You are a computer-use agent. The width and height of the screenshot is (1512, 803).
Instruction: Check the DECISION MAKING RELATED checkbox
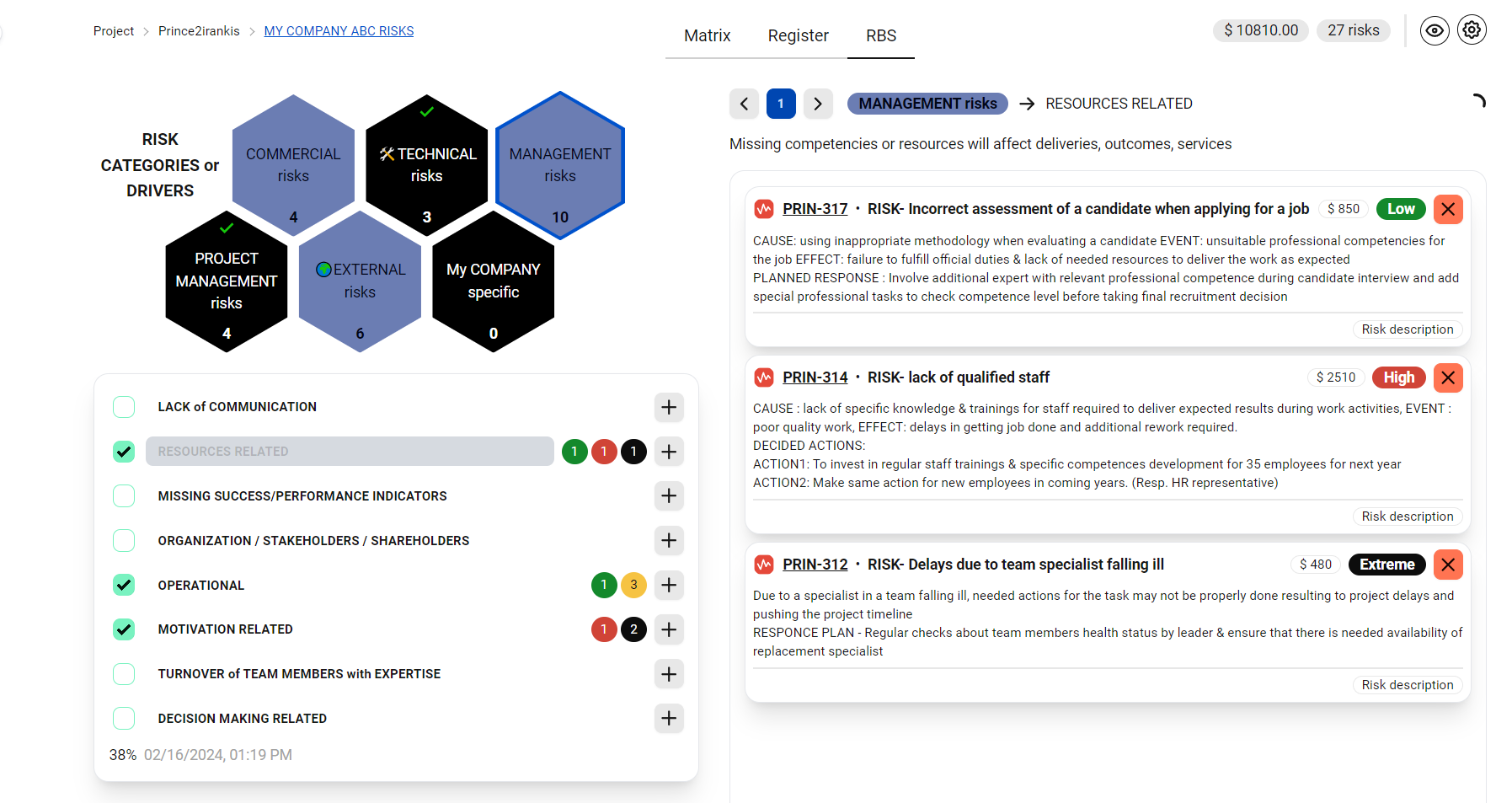[x=124, y=719]
